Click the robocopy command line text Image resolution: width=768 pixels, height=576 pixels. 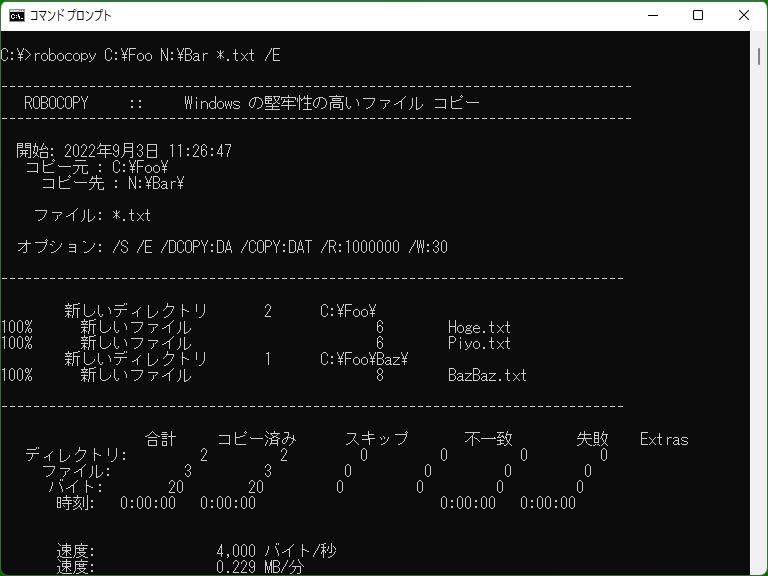click(141, 55)
